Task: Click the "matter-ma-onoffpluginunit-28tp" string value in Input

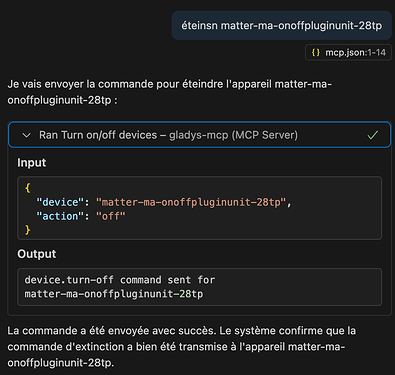Action: point(191,202)
